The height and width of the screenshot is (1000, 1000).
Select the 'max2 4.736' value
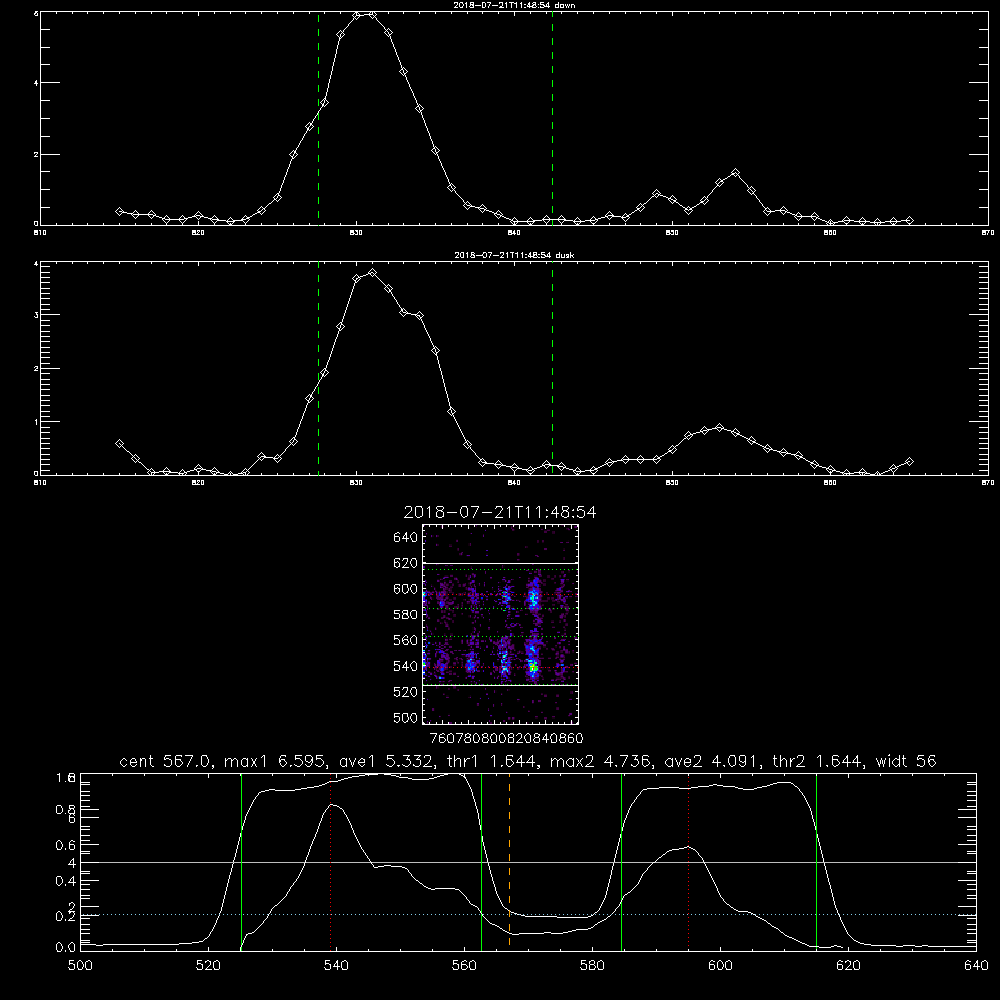point(599,761)
